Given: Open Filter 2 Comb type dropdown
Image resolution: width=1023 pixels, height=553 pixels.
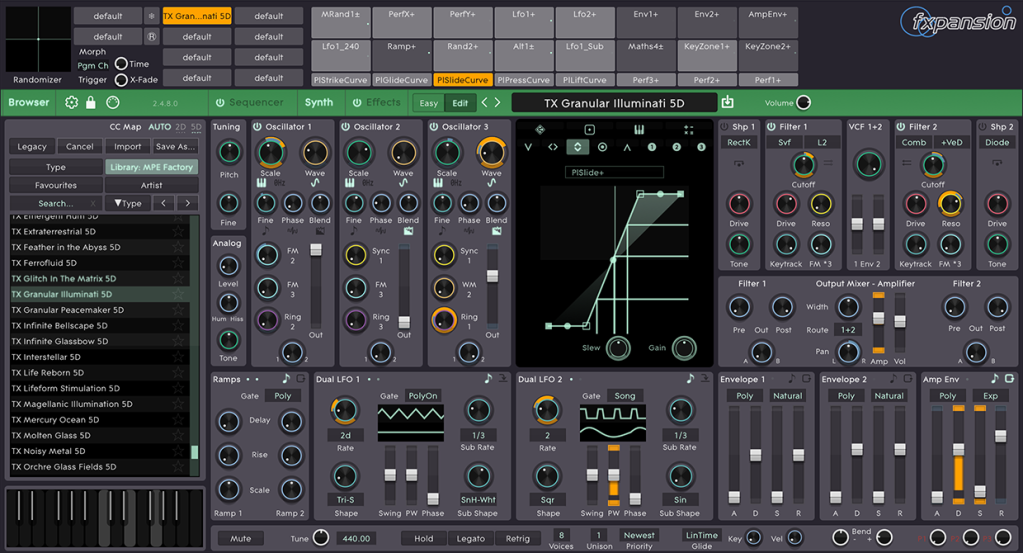Looking at the screenshot, I should click(914, 143).
